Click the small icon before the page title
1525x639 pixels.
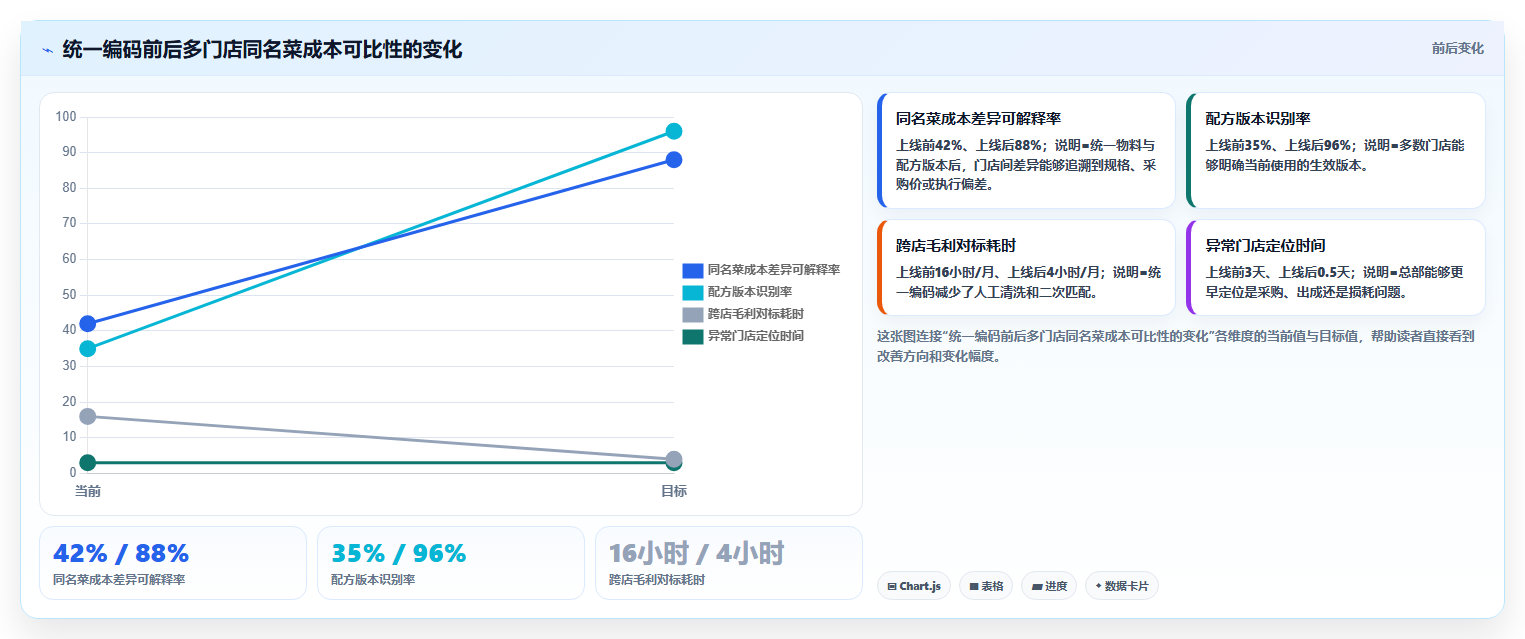(x=47, y=50)
